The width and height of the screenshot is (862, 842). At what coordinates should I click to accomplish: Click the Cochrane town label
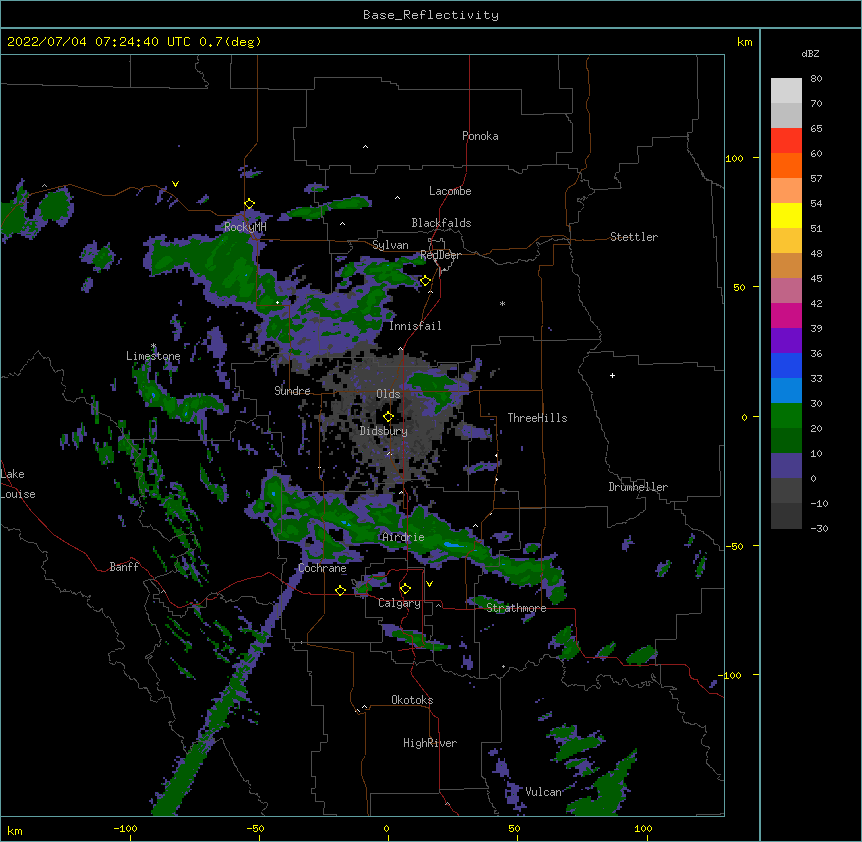click(322, 568)
